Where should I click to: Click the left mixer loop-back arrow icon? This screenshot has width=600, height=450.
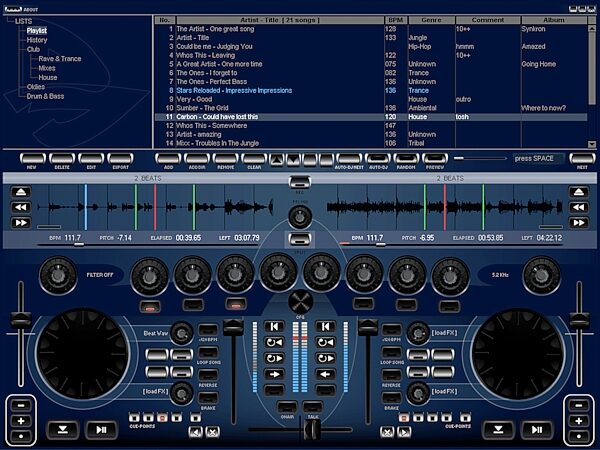tap(274, 342)
